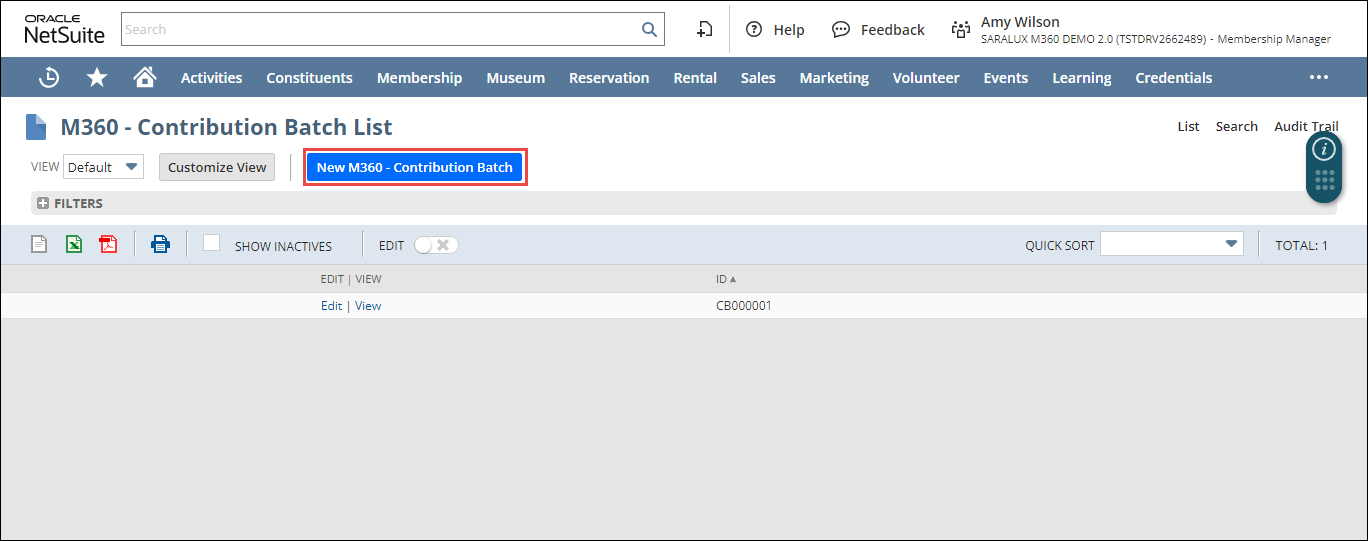
Task: Go to the Home house icon
Action: coord(145,78)
